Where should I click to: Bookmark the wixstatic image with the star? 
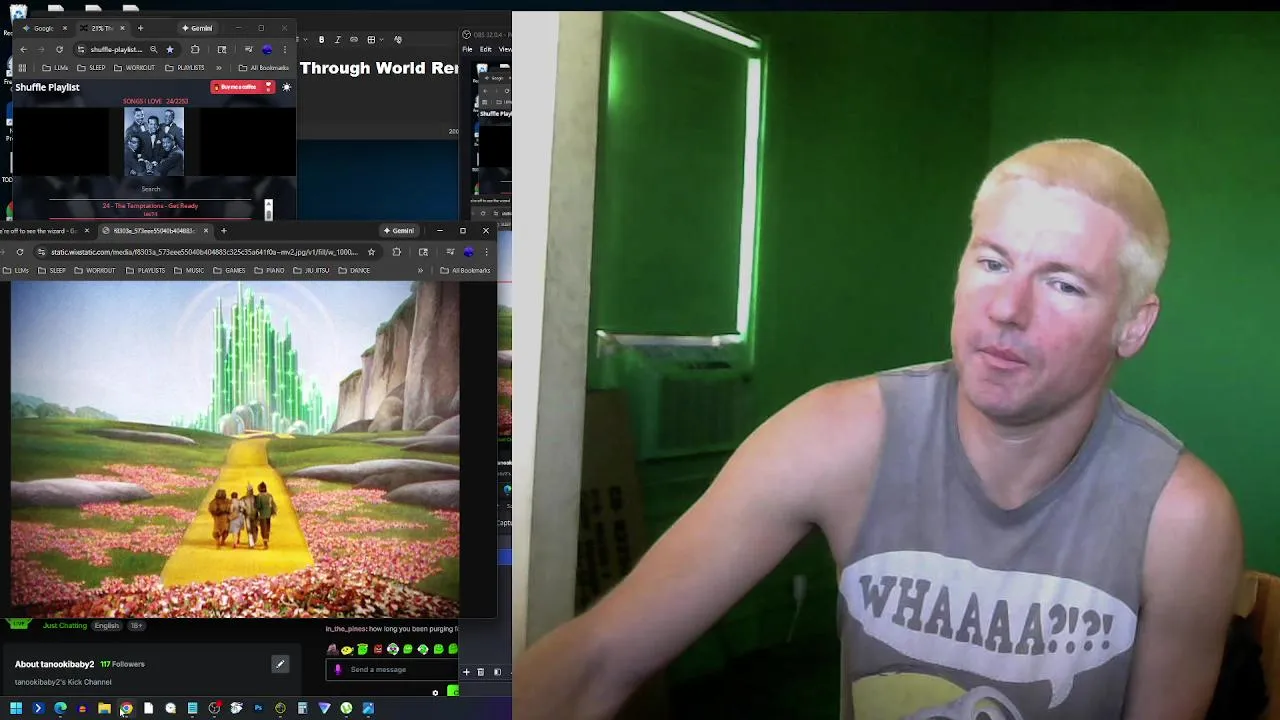pyautogui.click(x=371, y=252)
